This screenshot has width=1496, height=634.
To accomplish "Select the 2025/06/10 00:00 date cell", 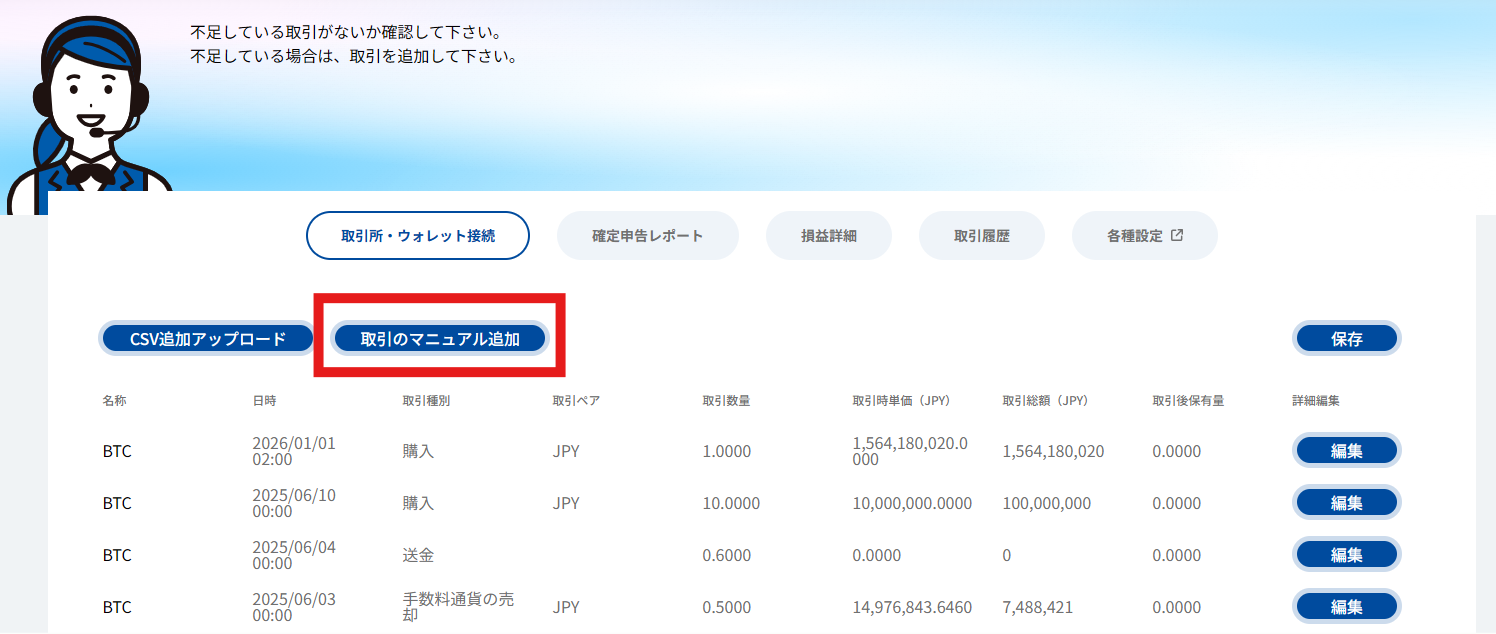I will (294, 503).
